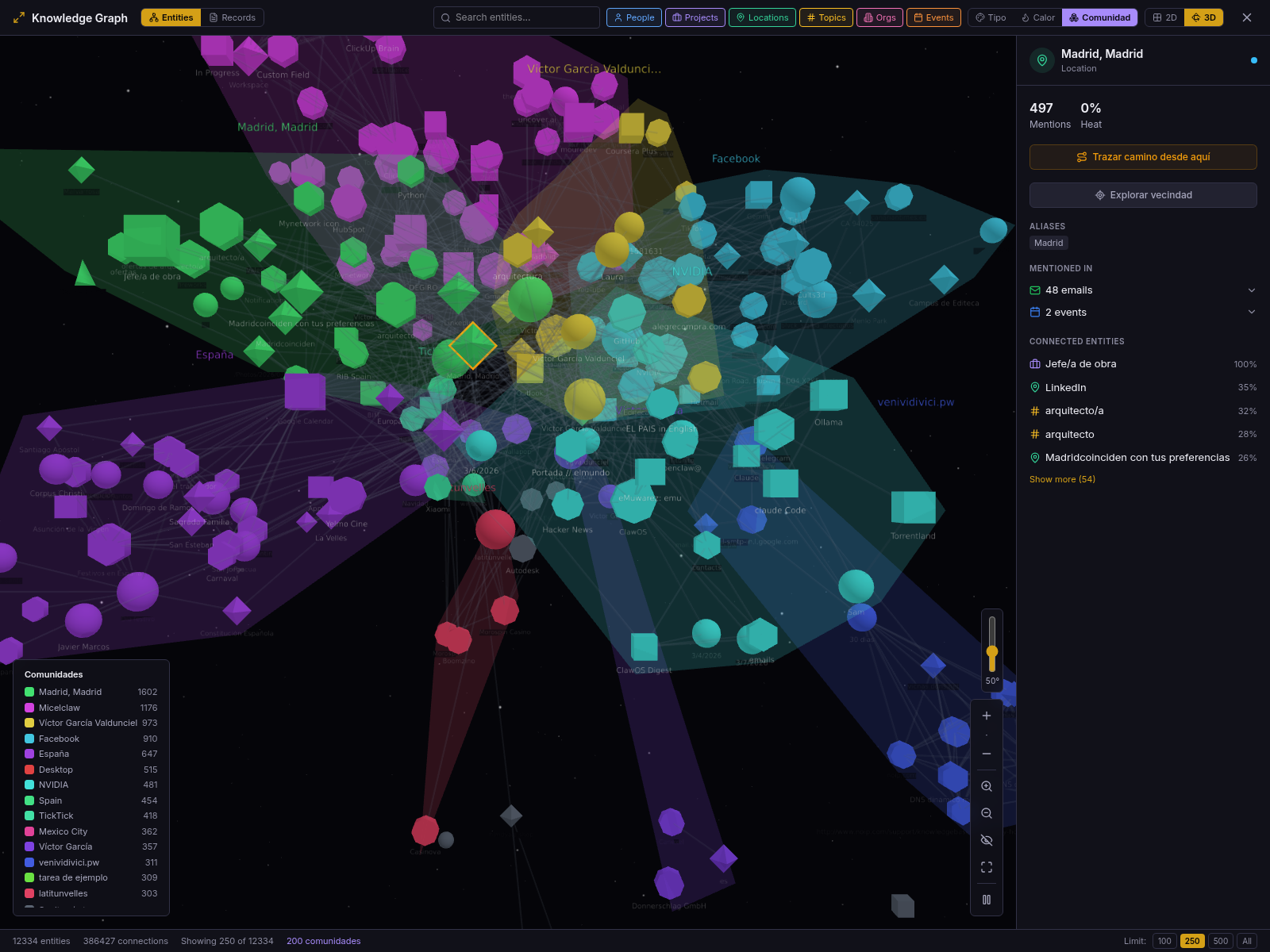Click the Torrentland teal cube node
The width and height of the screenshot is (1270, 952).
(x=914, y=508)
